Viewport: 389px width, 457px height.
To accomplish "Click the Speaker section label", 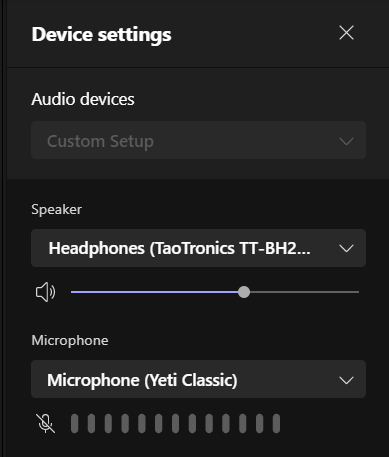I will 56,210.
